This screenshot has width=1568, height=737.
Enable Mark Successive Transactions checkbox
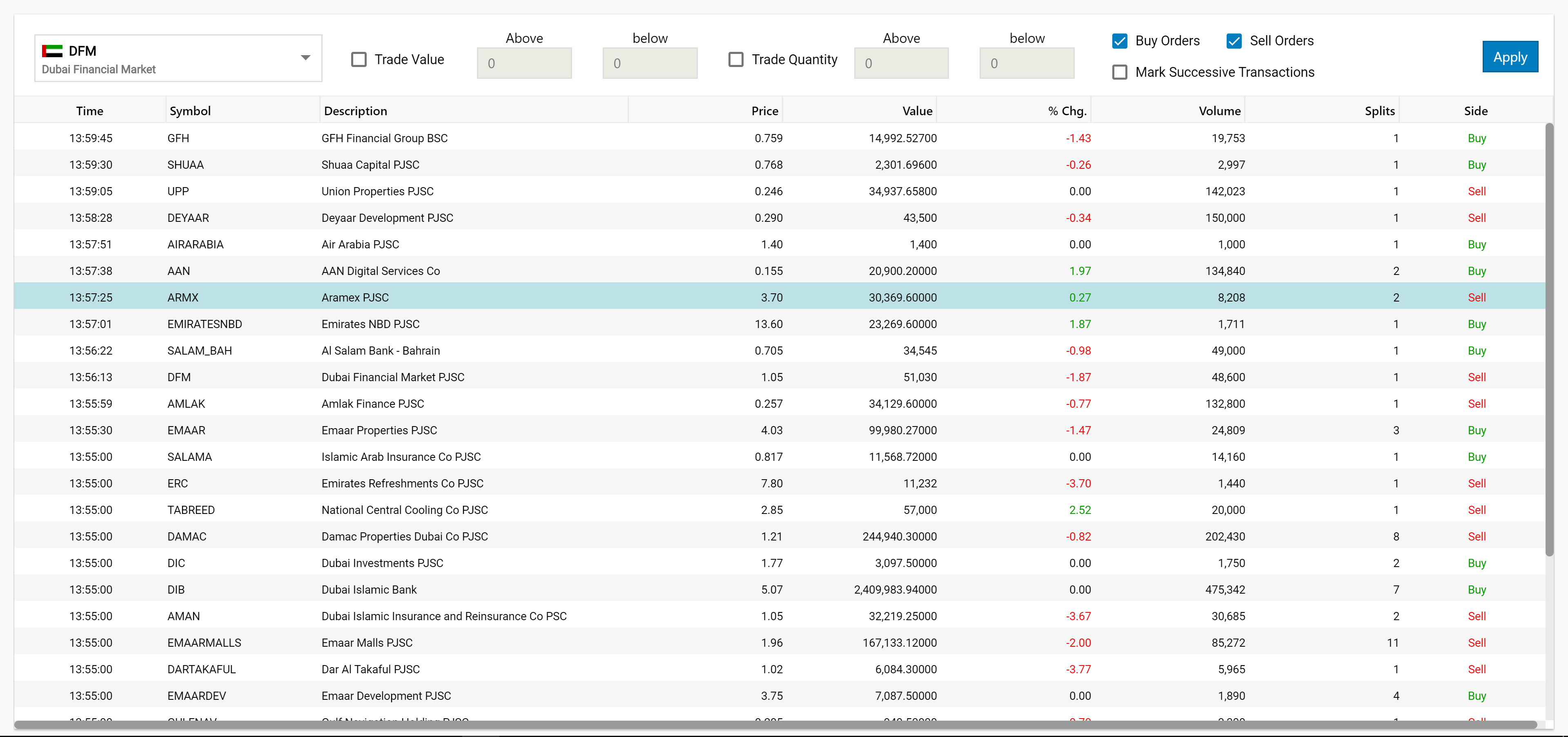point(1119,72)
